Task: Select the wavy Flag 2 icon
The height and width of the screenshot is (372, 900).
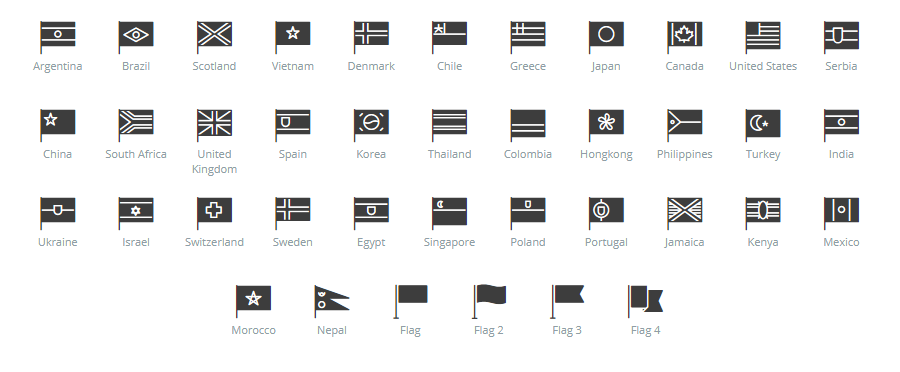Action: tap(489, 301)
